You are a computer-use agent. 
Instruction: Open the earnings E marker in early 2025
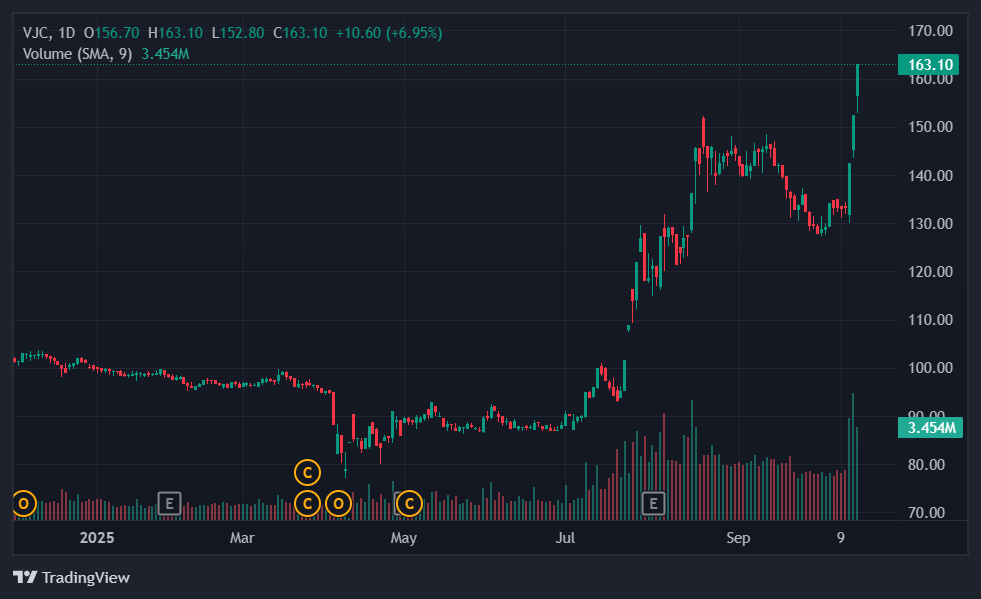[x=169, y=502]
